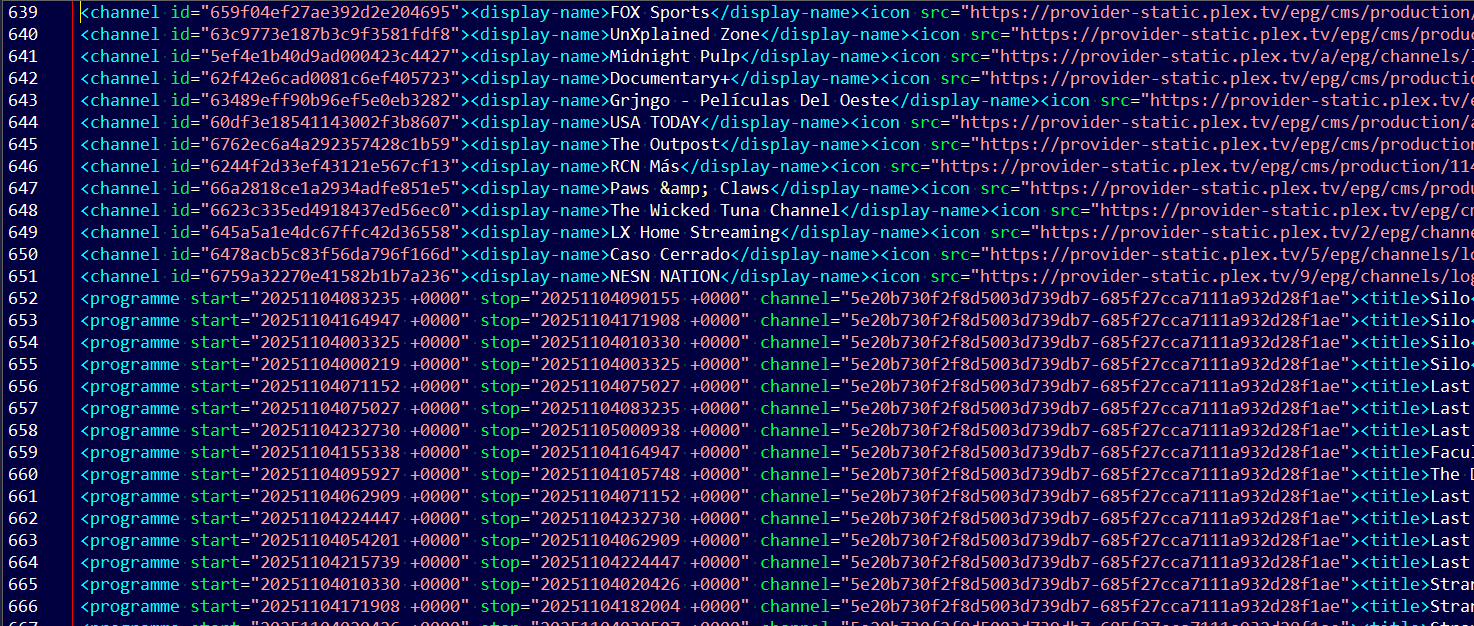Screen dimensions: 1474x626
Task: Click The Wicked Tuna Channel name
Action: tap(724, 211)
